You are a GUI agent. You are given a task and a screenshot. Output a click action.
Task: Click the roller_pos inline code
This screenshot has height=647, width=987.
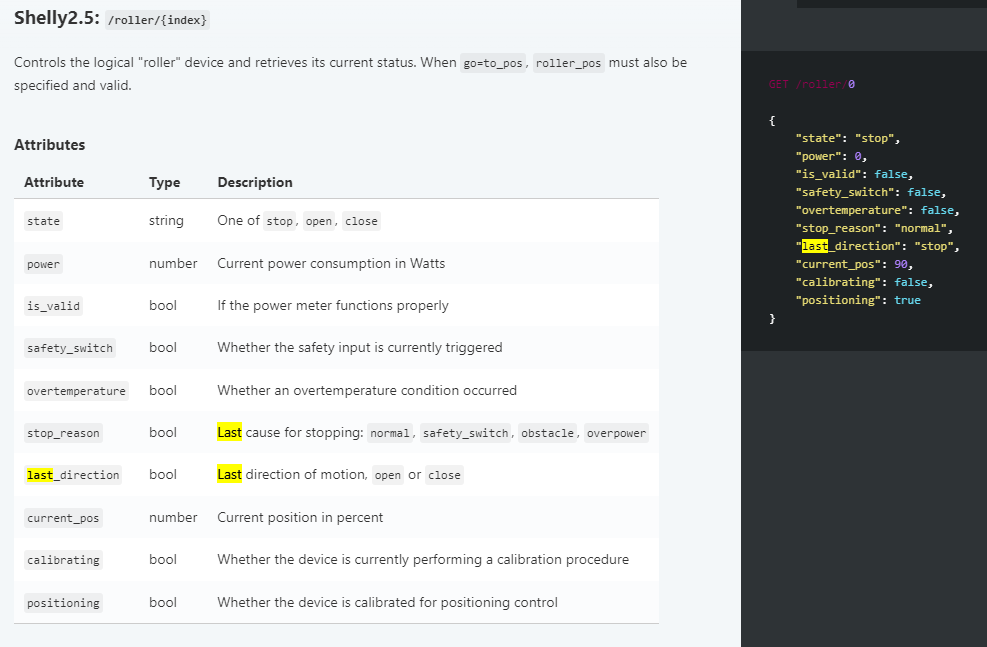point(568,63)
